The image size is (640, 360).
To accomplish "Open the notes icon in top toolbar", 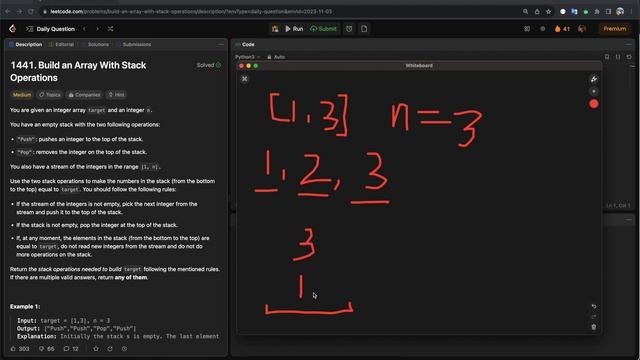I will click(x=364, y=29).
